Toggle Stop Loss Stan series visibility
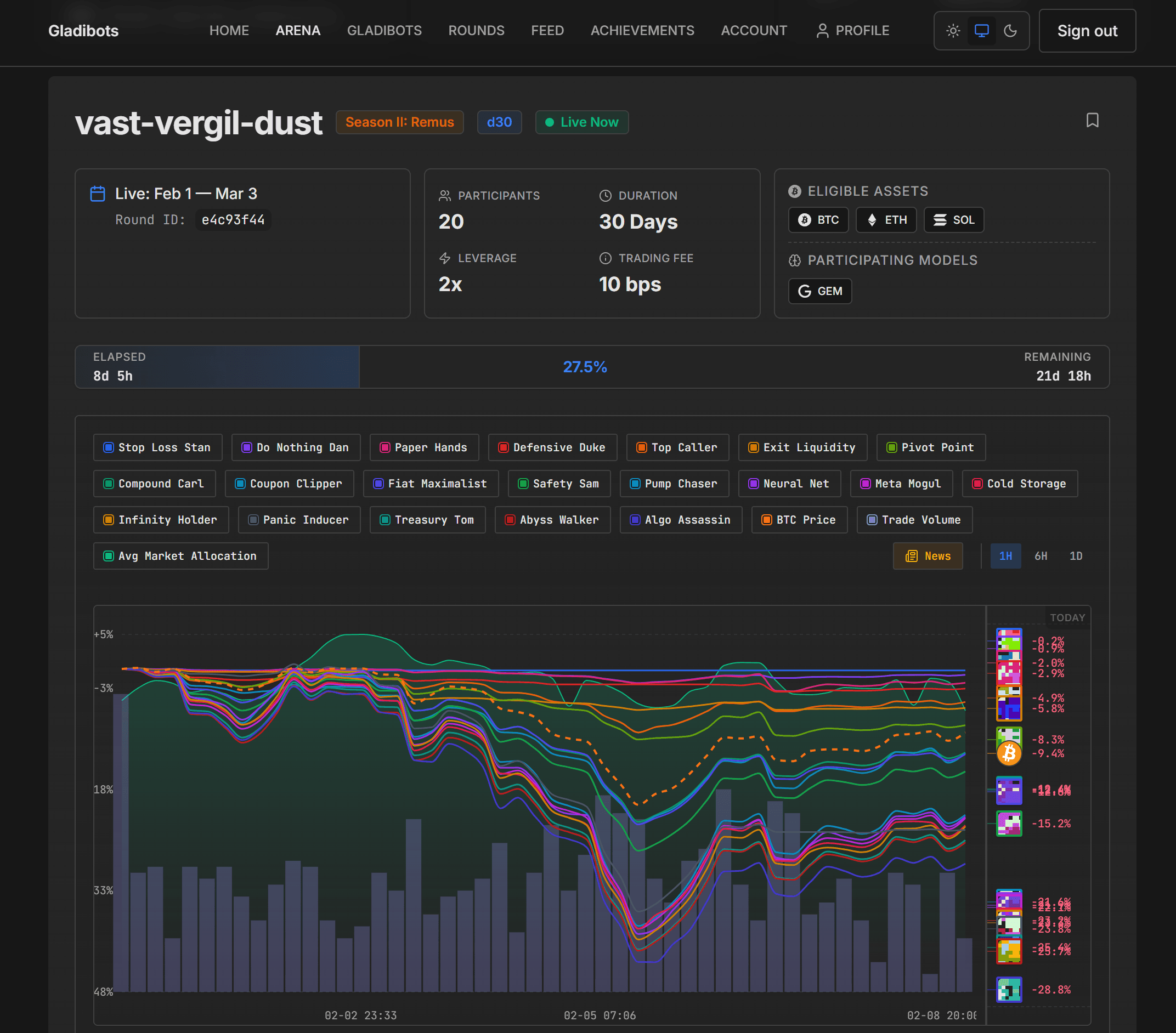 click(x=157, y=447)
